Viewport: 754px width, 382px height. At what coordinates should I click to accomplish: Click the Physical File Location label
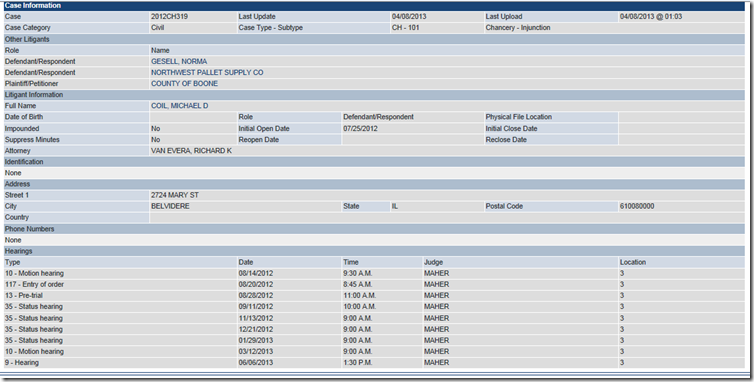519,117
